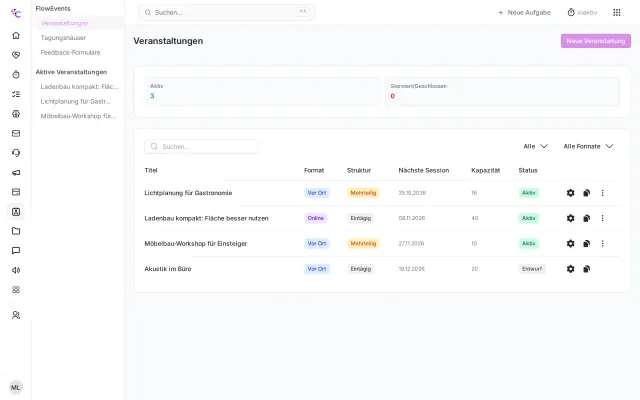Open settings gear for Ladenbau kompakt row
640x400 pixels.
[x=571, y=218]
